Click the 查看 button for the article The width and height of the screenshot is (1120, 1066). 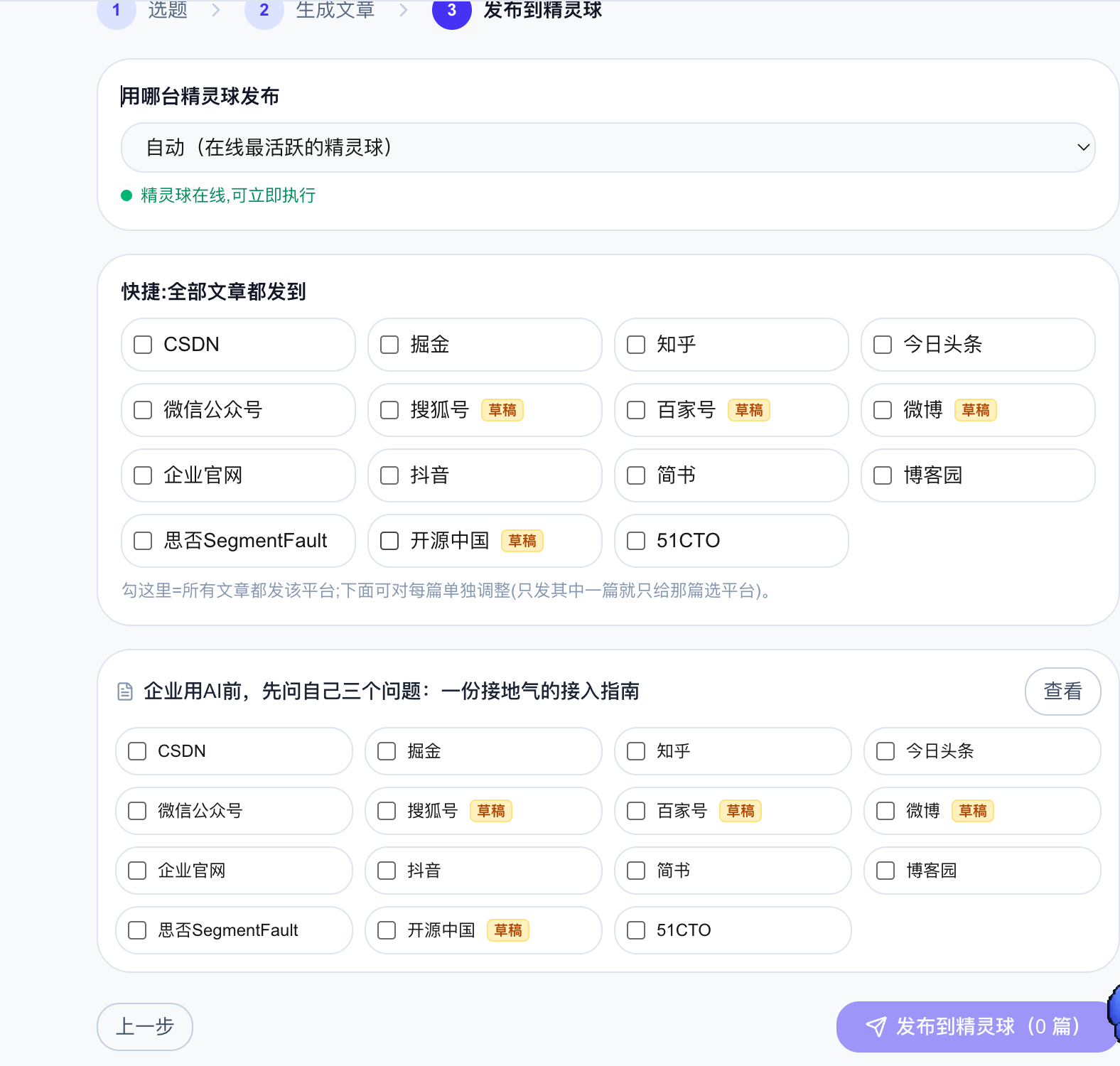click(x=1062, y=691)
